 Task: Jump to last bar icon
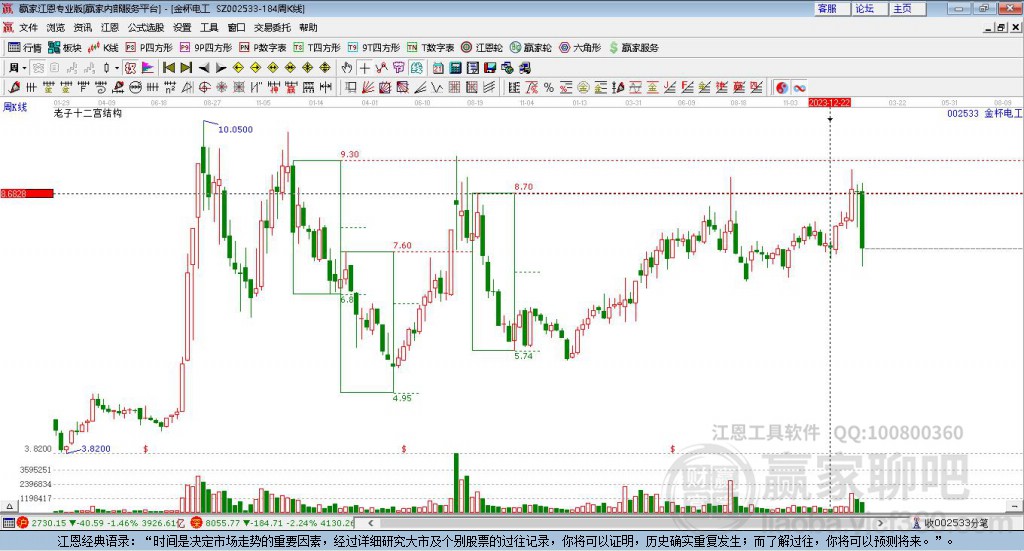(x=186, y=68)
